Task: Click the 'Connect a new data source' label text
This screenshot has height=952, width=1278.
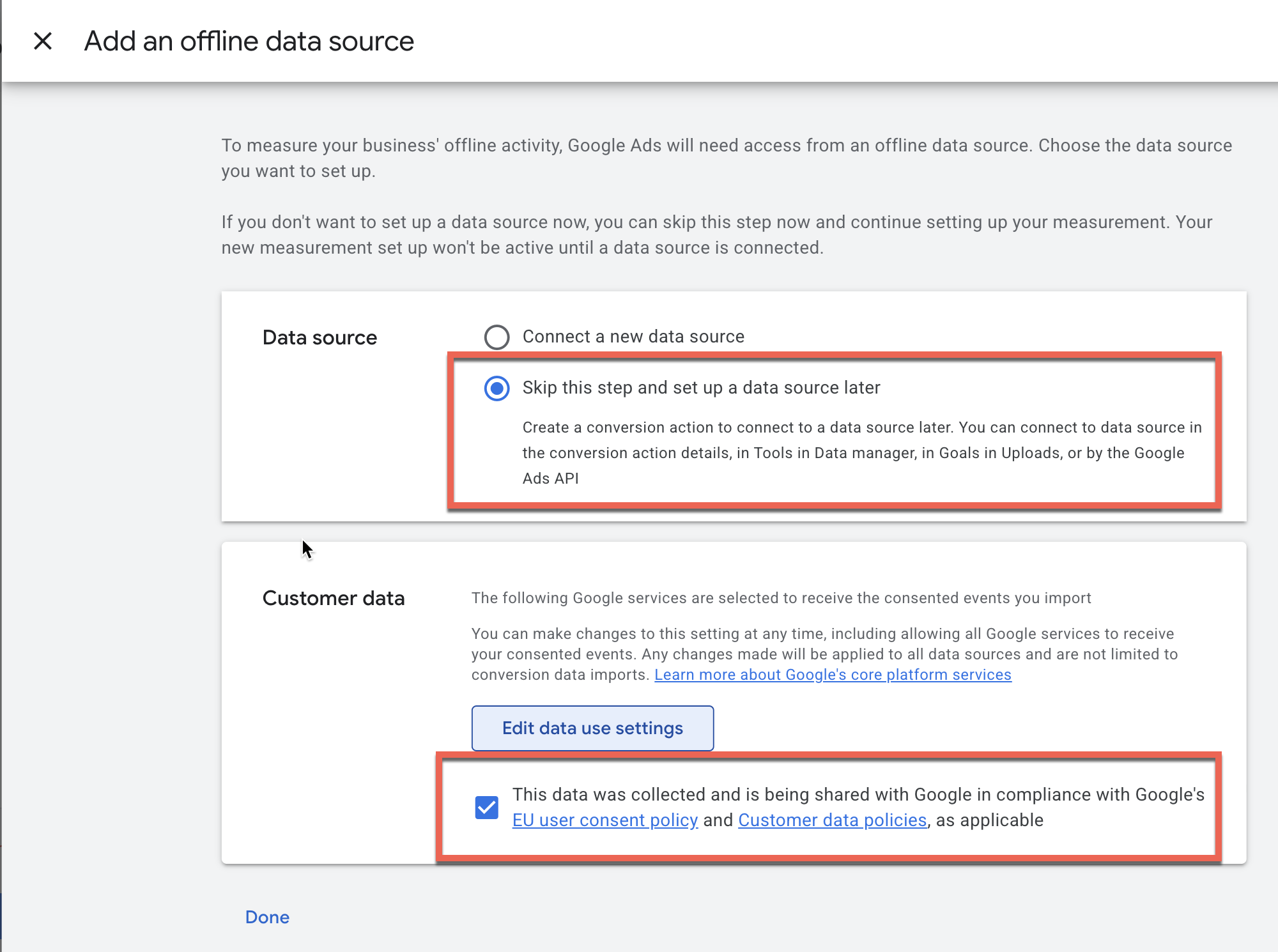Action: pos(633,337)
